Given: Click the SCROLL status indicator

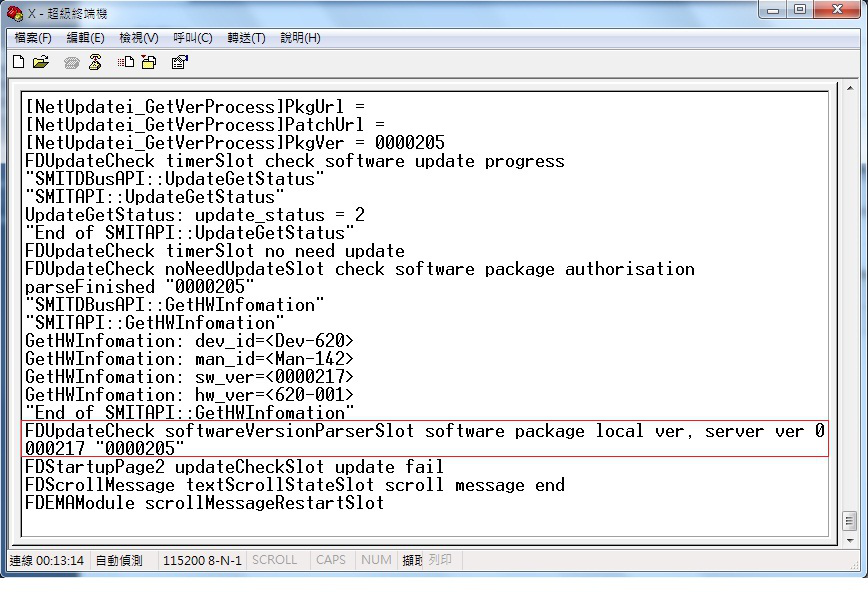Looking at the screenshot, I should click(275, 560).
